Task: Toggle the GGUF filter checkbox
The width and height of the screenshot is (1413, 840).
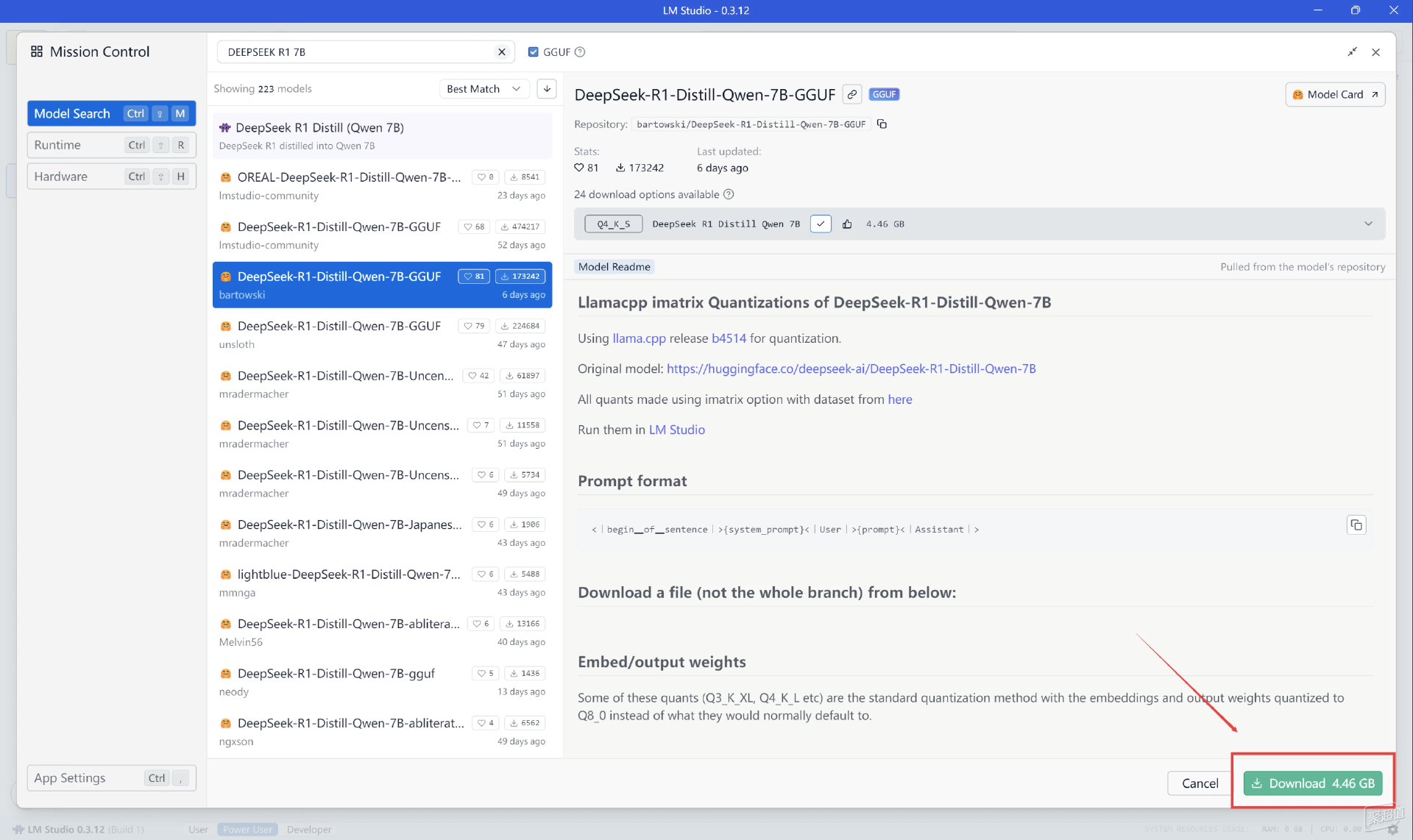Action: click(x=534, y=52)
